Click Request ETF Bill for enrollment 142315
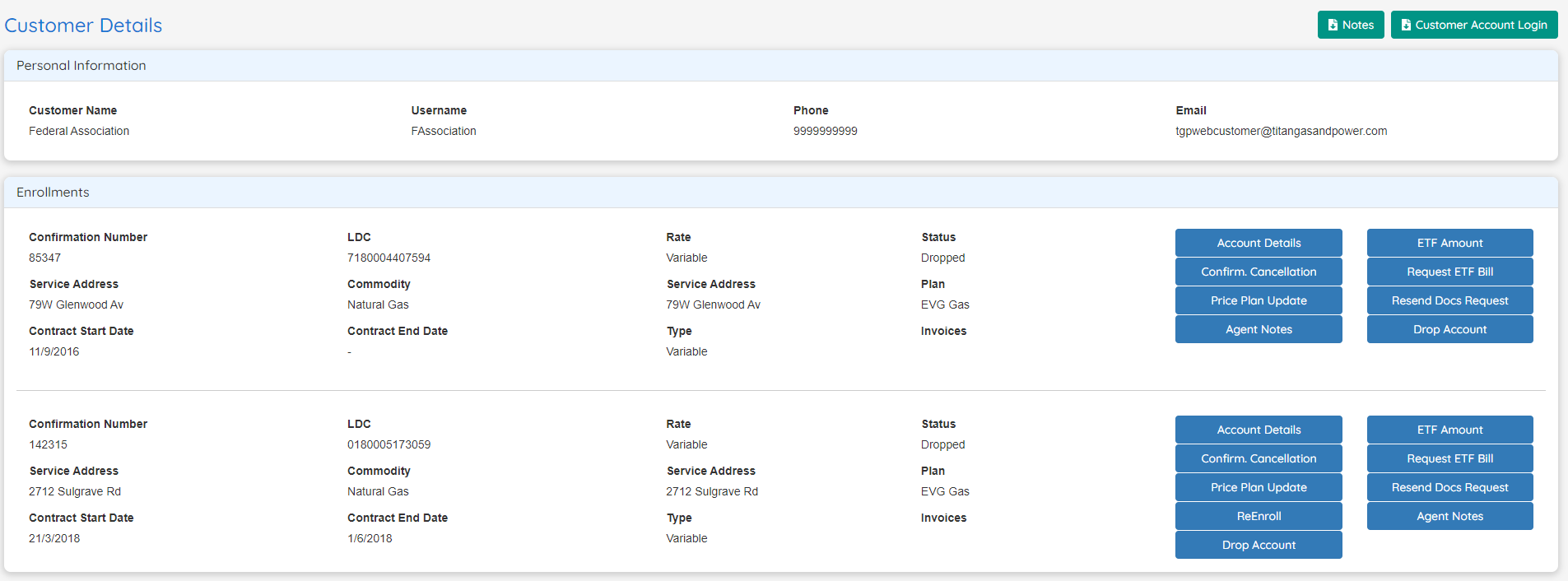 [x=1449, y=458]
